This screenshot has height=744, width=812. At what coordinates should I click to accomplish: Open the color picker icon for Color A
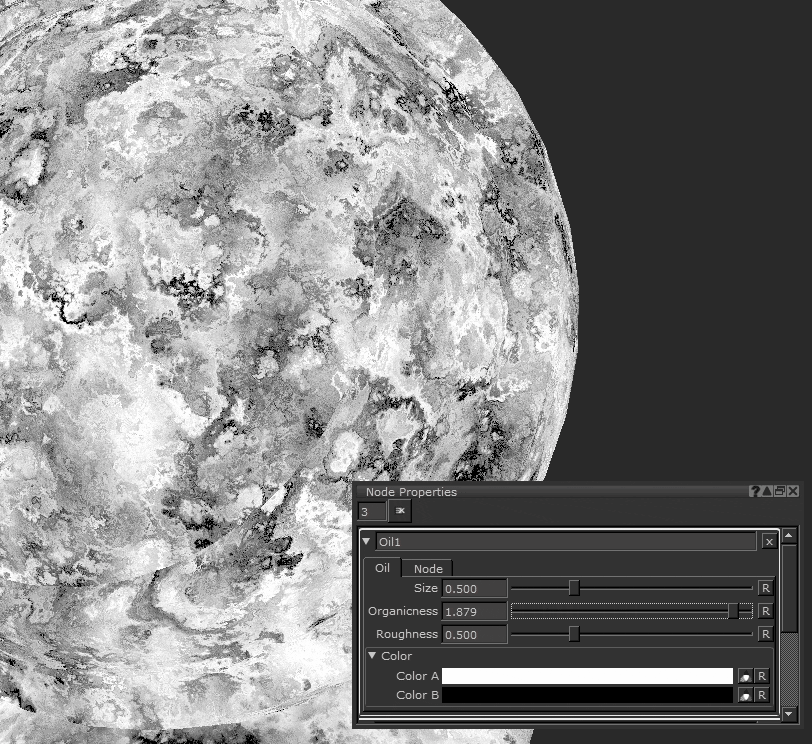[x=745, y=677]
